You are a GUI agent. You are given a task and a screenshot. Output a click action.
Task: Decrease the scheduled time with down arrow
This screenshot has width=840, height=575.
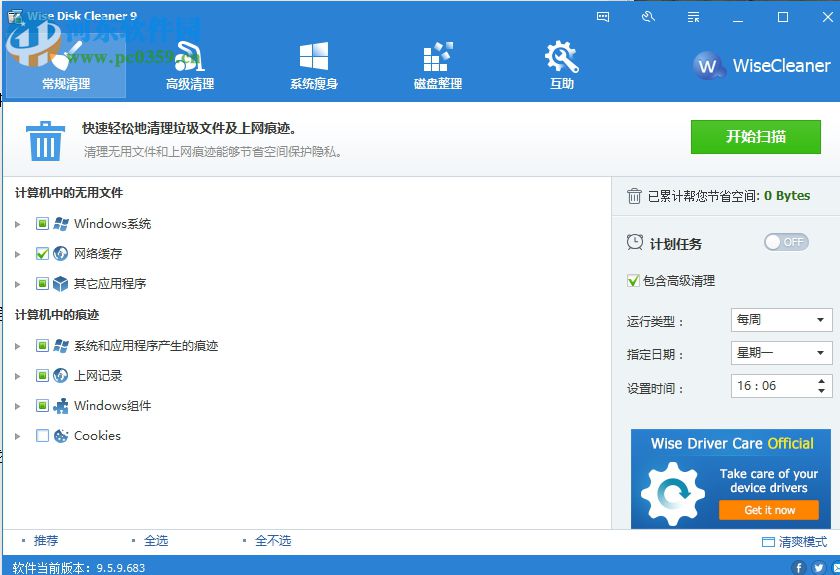click(x=822, y=391)
